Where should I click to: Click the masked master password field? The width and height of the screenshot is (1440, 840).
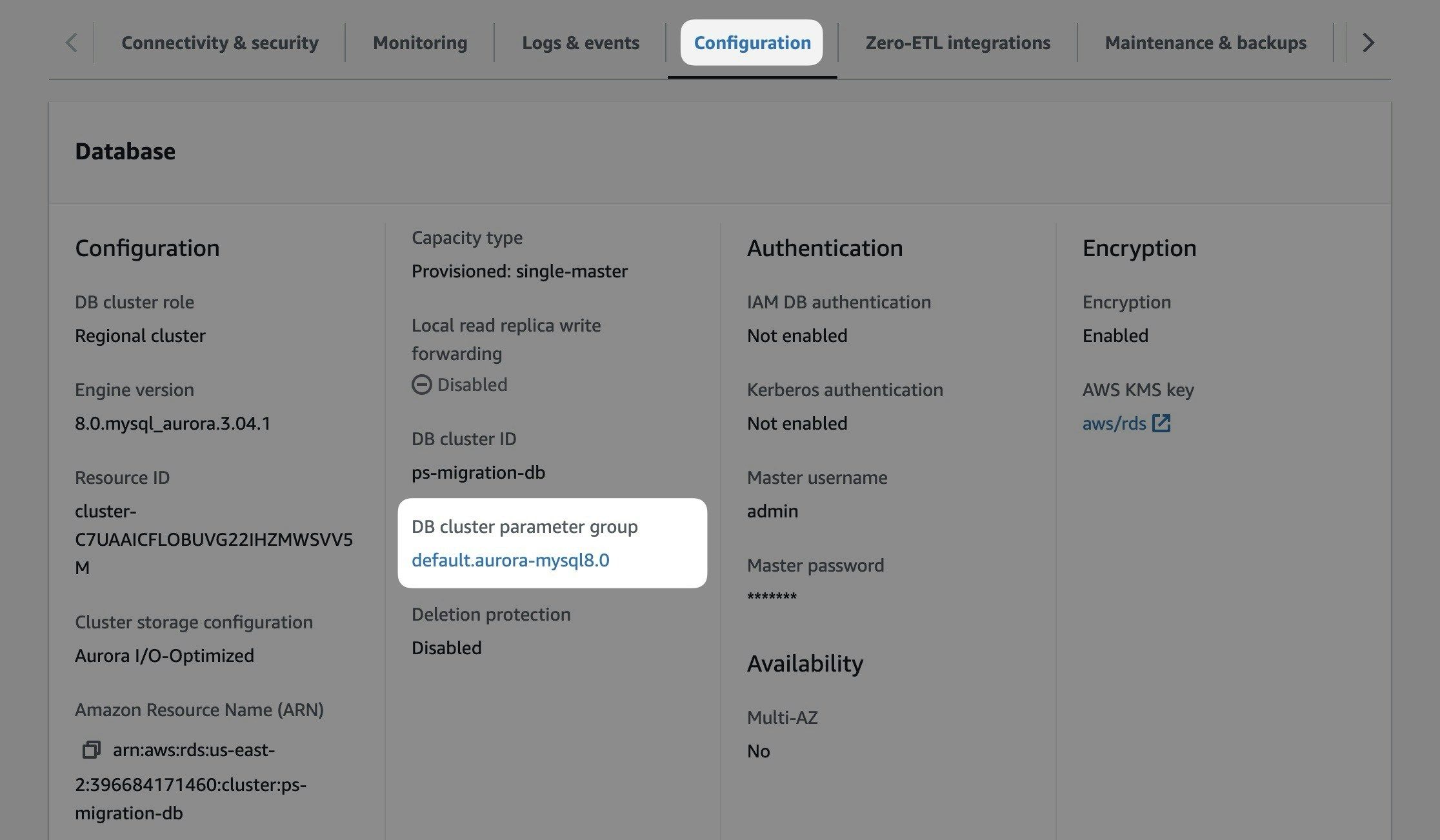pos(770,595)
